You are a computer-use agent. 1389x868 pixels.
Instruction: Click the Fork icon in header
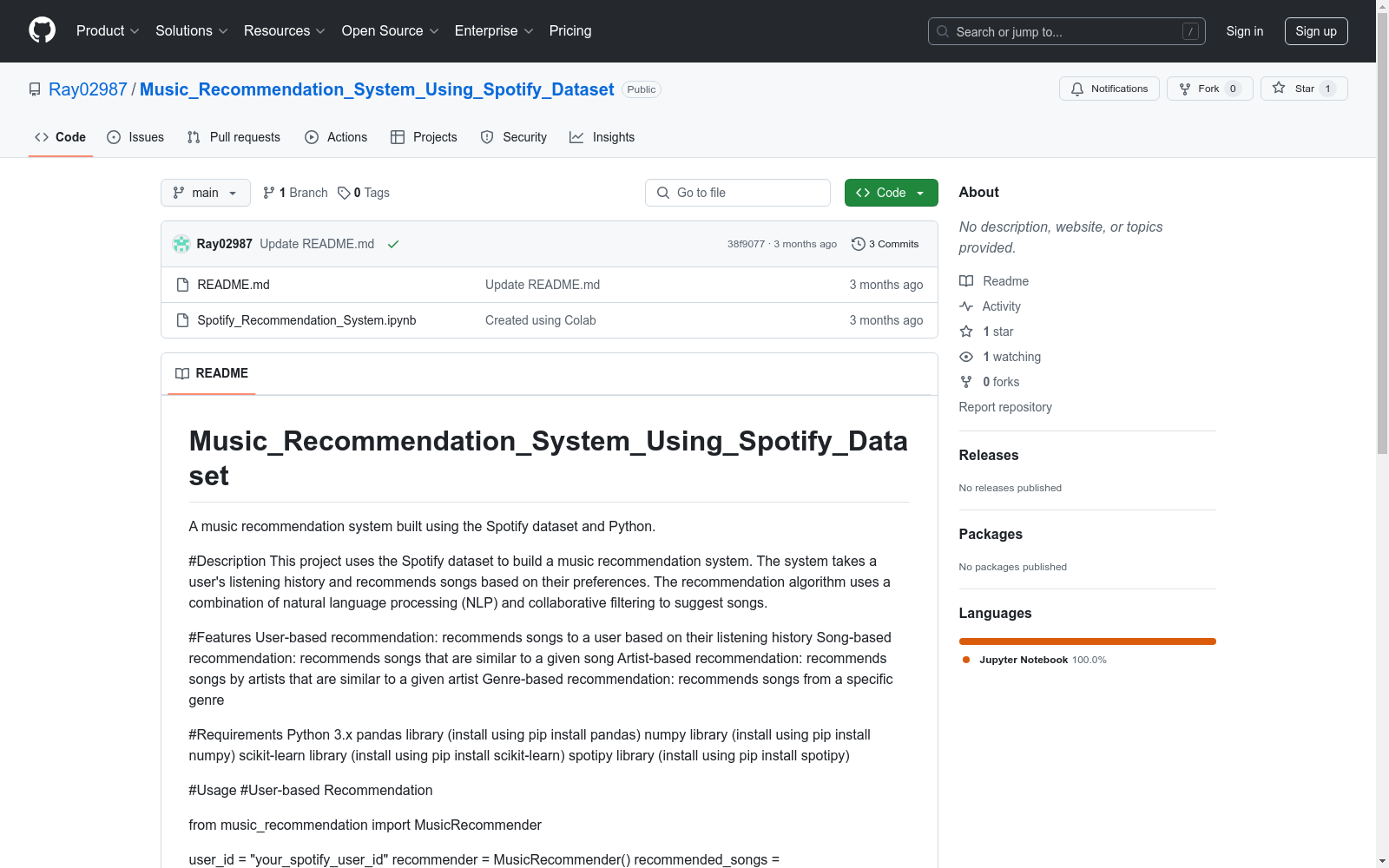point(1185,89)
